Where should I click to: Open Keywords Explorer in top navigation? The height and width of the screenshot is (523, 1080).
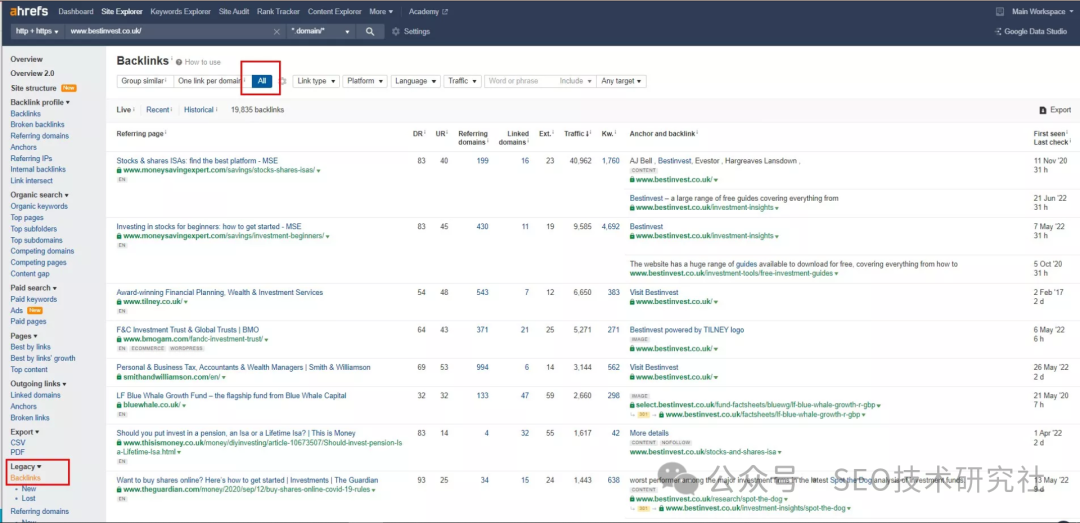pyautogui.click(x=180, y=11)
